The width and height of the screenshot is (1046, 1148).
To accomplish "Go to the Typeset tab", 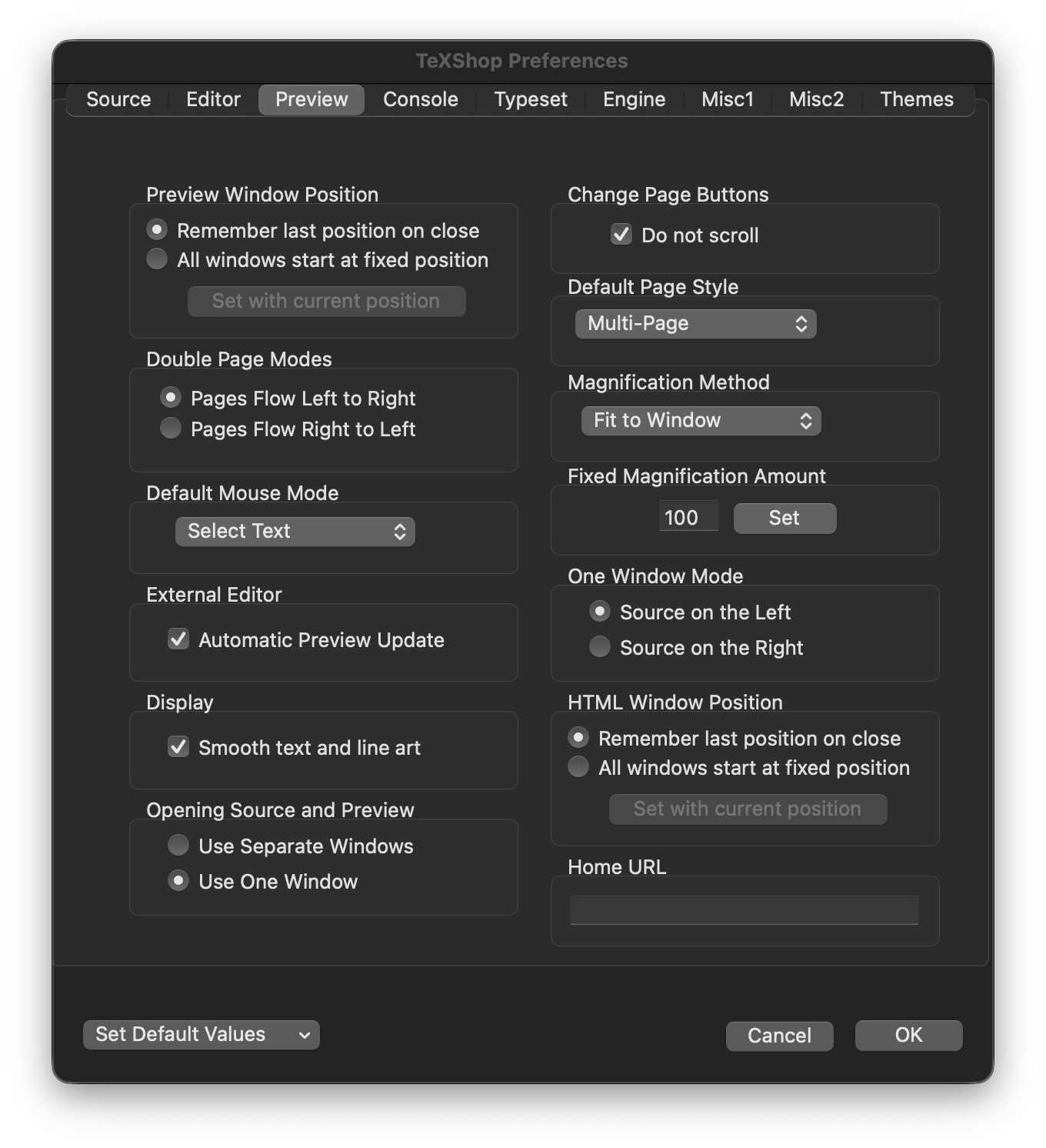I will tap(530, 100).
